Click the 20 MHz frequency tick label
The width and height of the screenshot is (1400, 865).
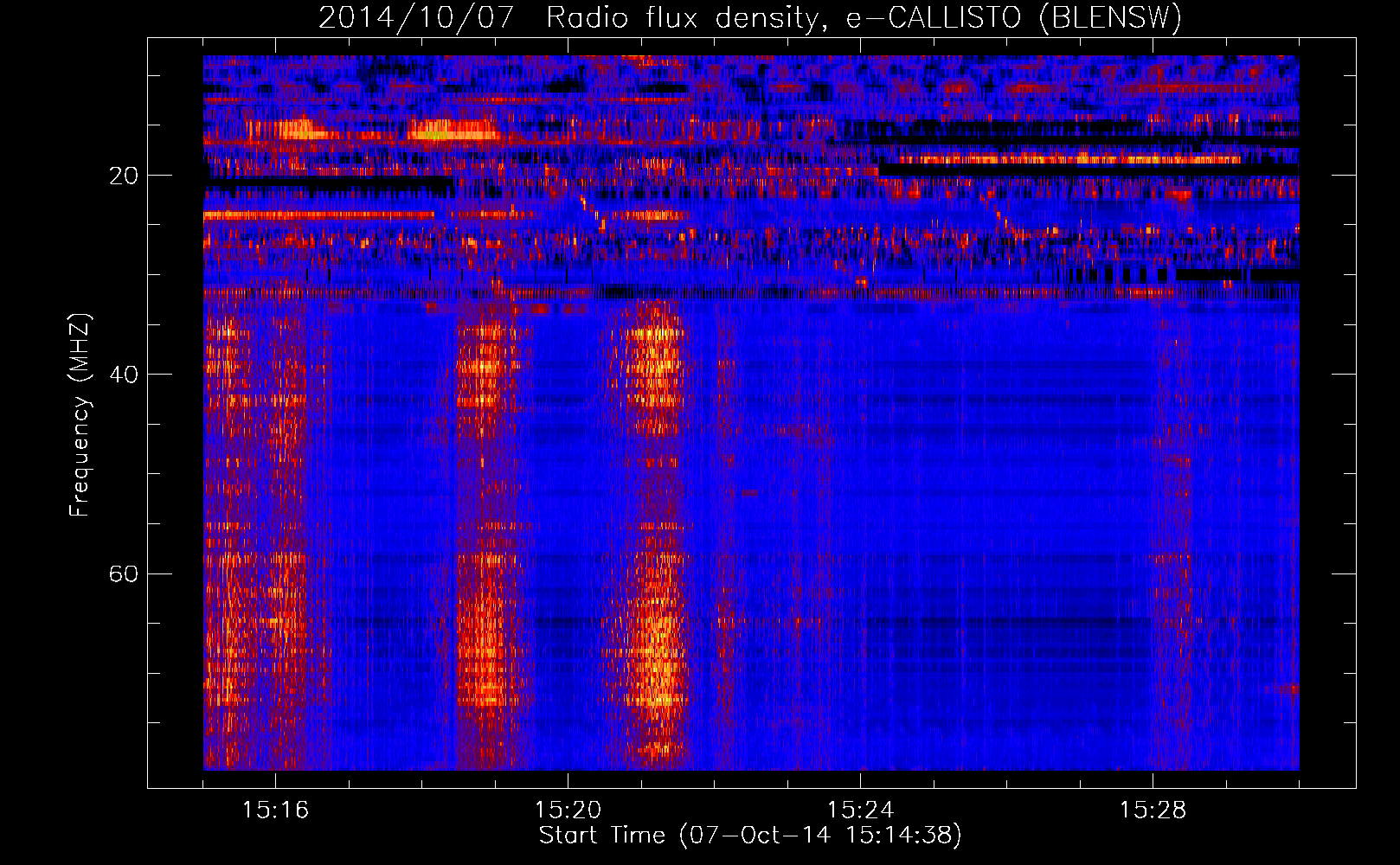[124, 176]
